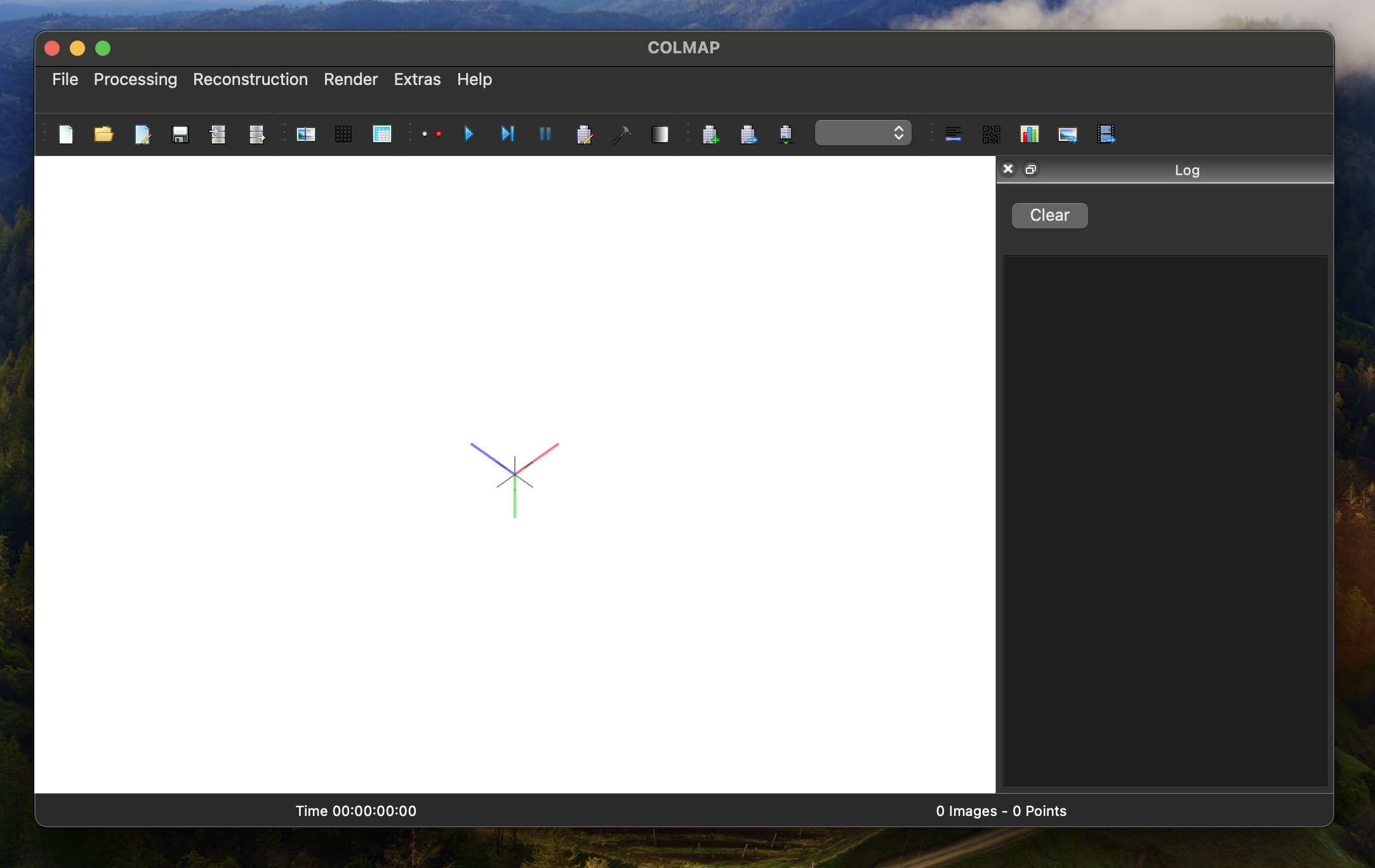The height and width of the screenshot is (868, 1375).
Task: Open Dense reconstruction gradient icon
Action: click(x=660, y=134)
